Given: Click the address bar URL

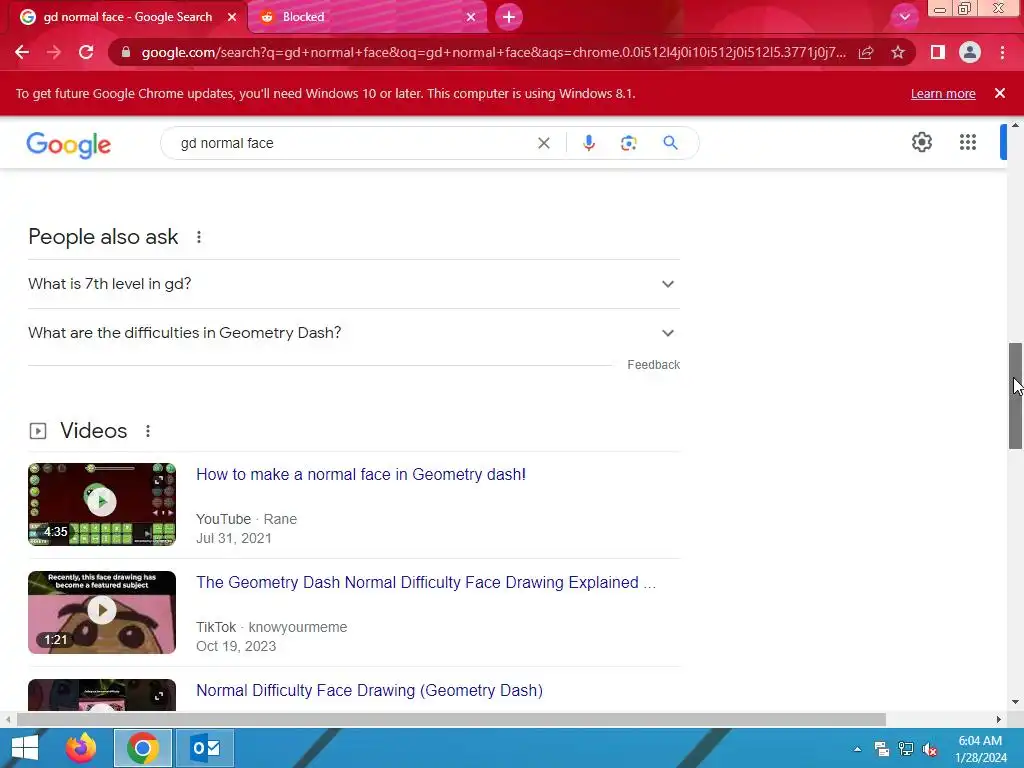Looking at the screenshot, I should point(493,52).
